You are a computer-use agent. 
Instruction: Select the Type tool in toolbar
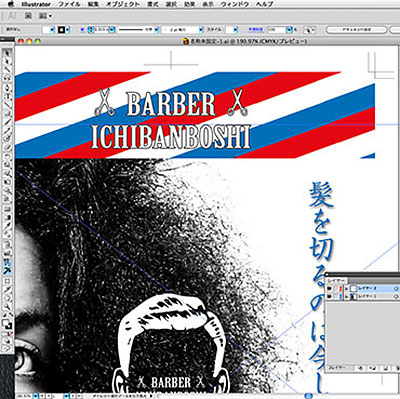click(x=7, y=96)
